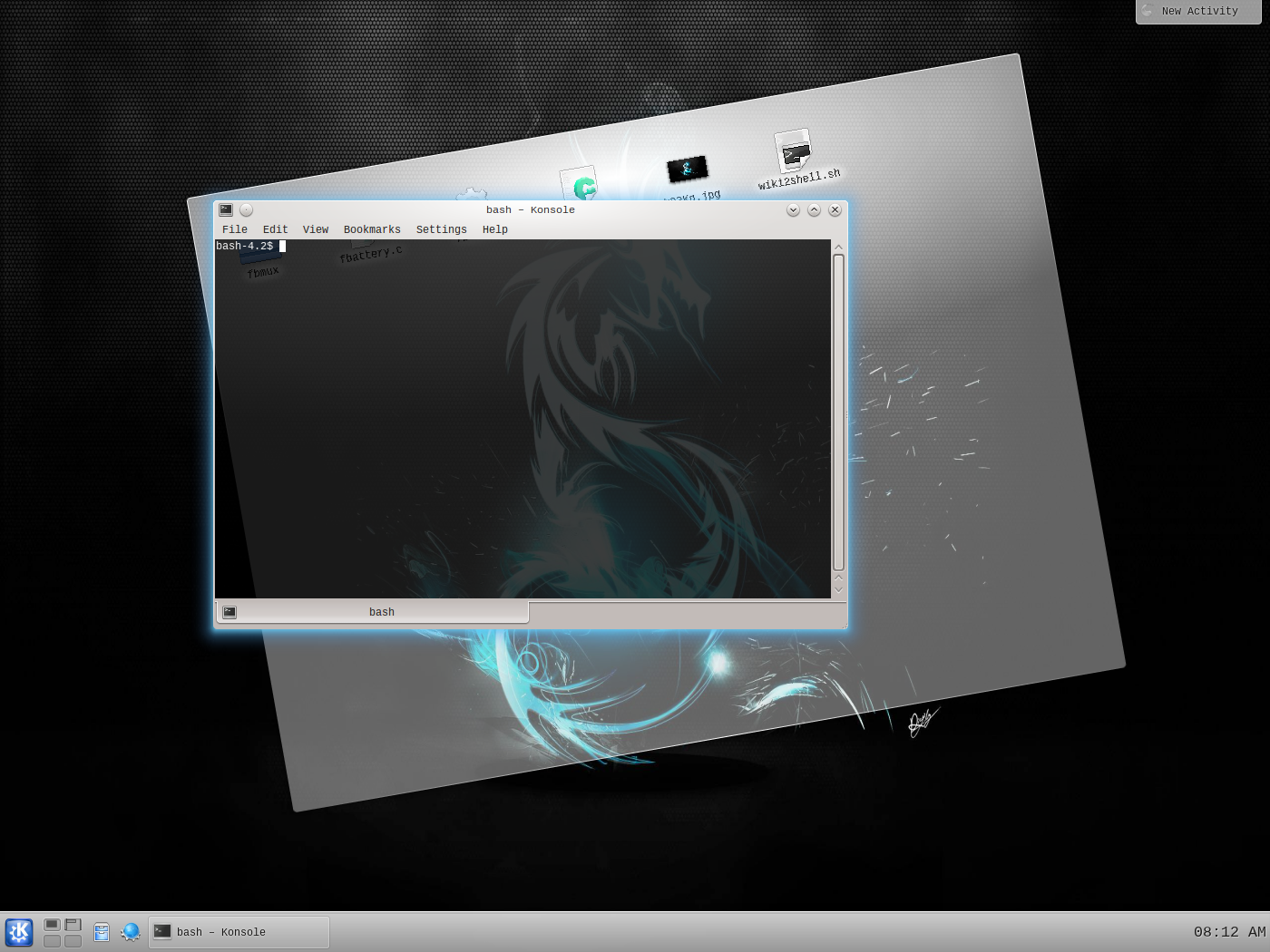Minimize the Konsole window
The height and width of the screenshot is (952, 1270).
pos(793,209)
